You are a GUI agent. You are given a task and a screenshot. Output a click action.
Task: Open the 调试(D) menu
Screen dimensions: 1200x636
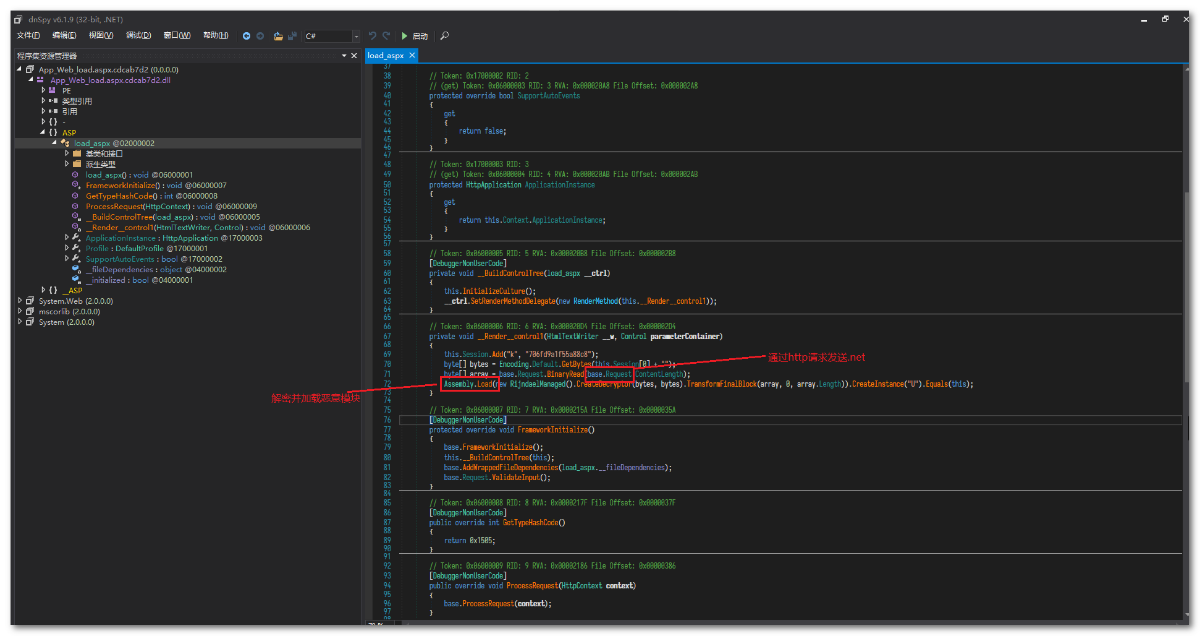(x=138, y=36)
